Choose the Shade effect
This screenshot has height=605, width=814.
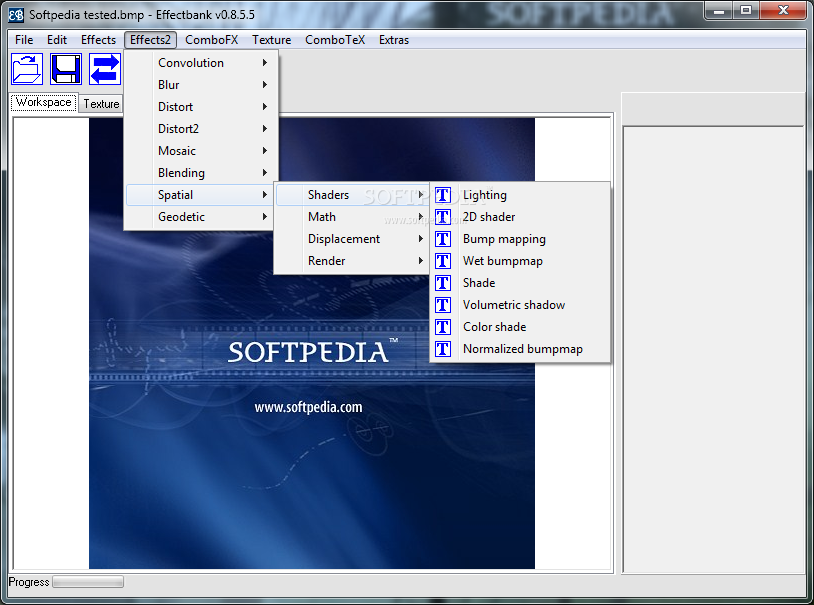pyautogui.click(x=520, y=283)
